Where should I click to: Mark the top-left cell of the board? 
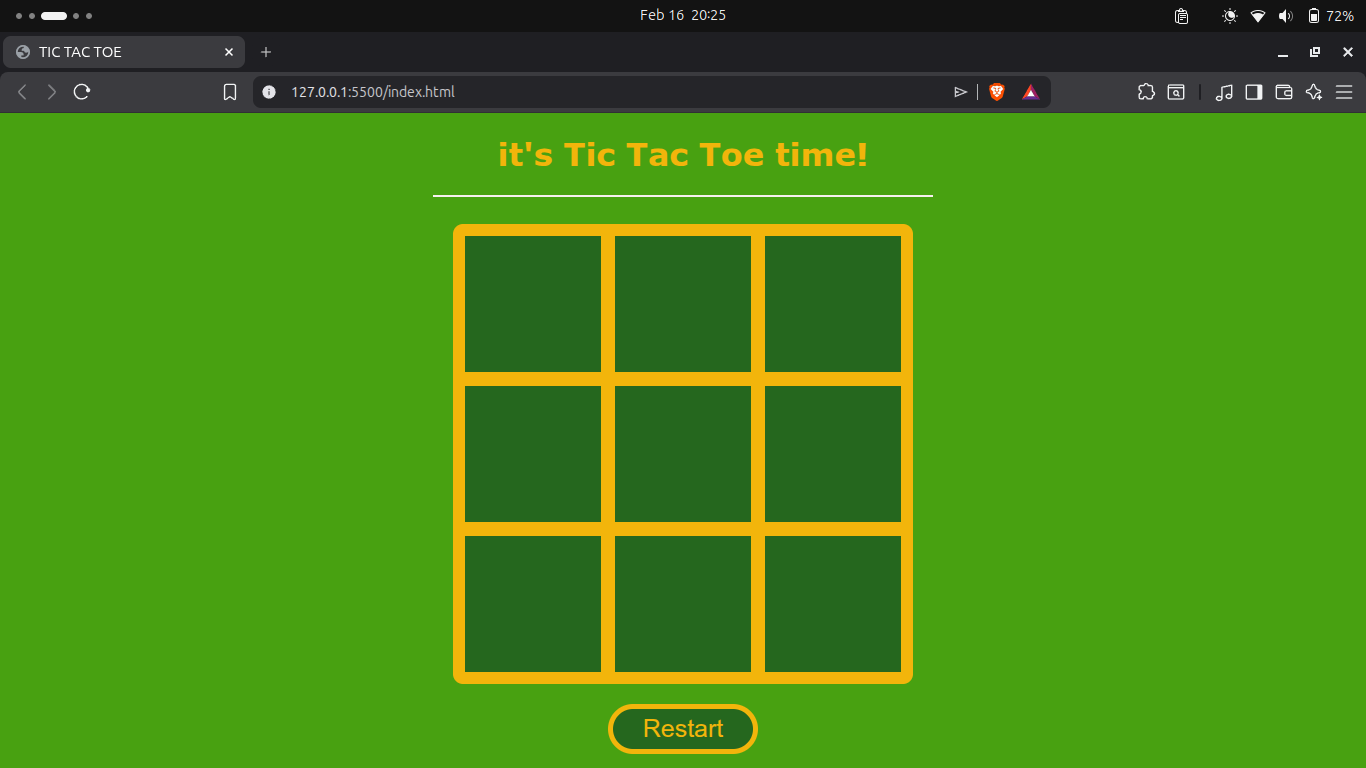tap(533, 304)
